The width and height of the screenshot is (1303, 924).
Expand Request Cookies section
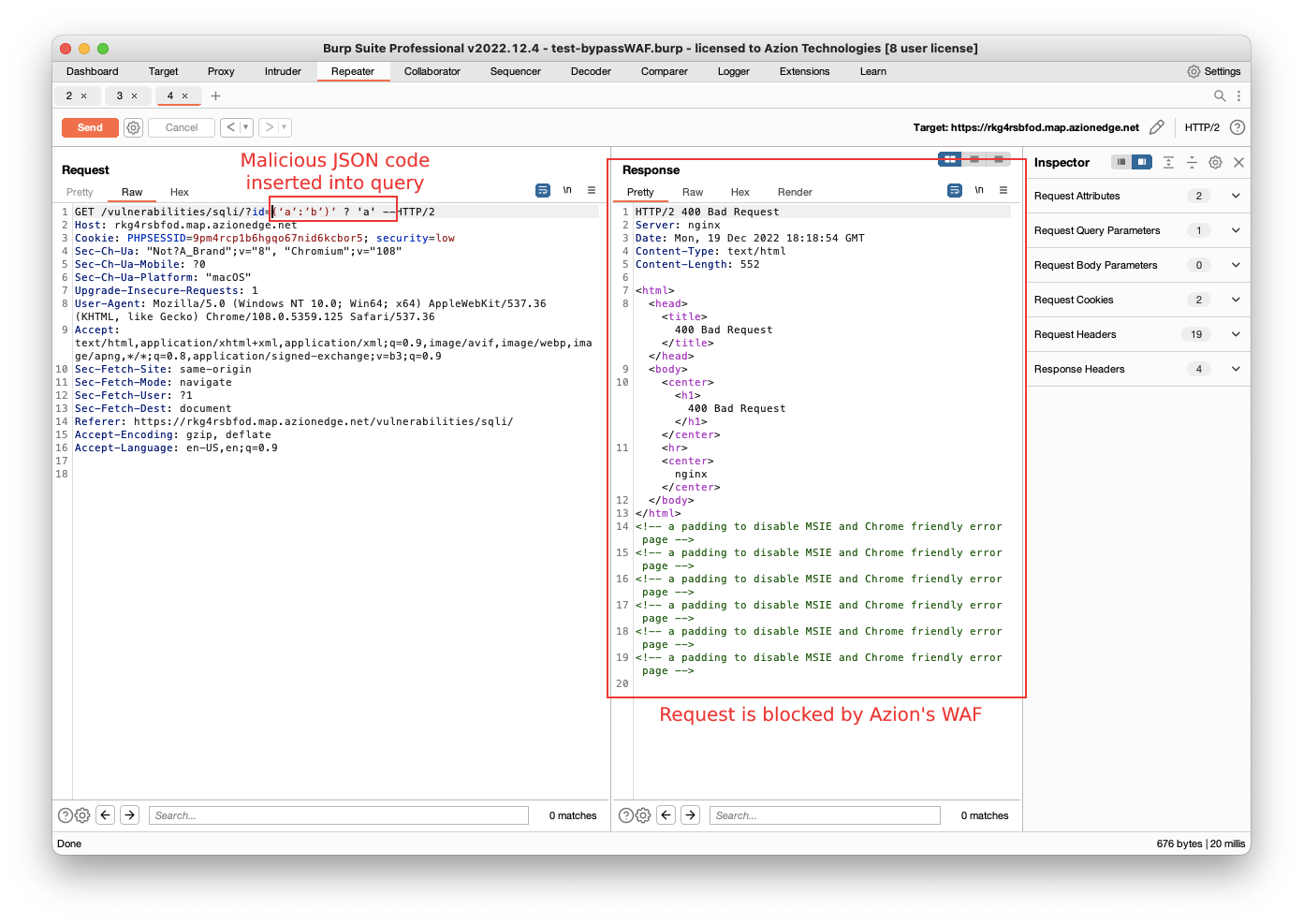click(1236, 300)
